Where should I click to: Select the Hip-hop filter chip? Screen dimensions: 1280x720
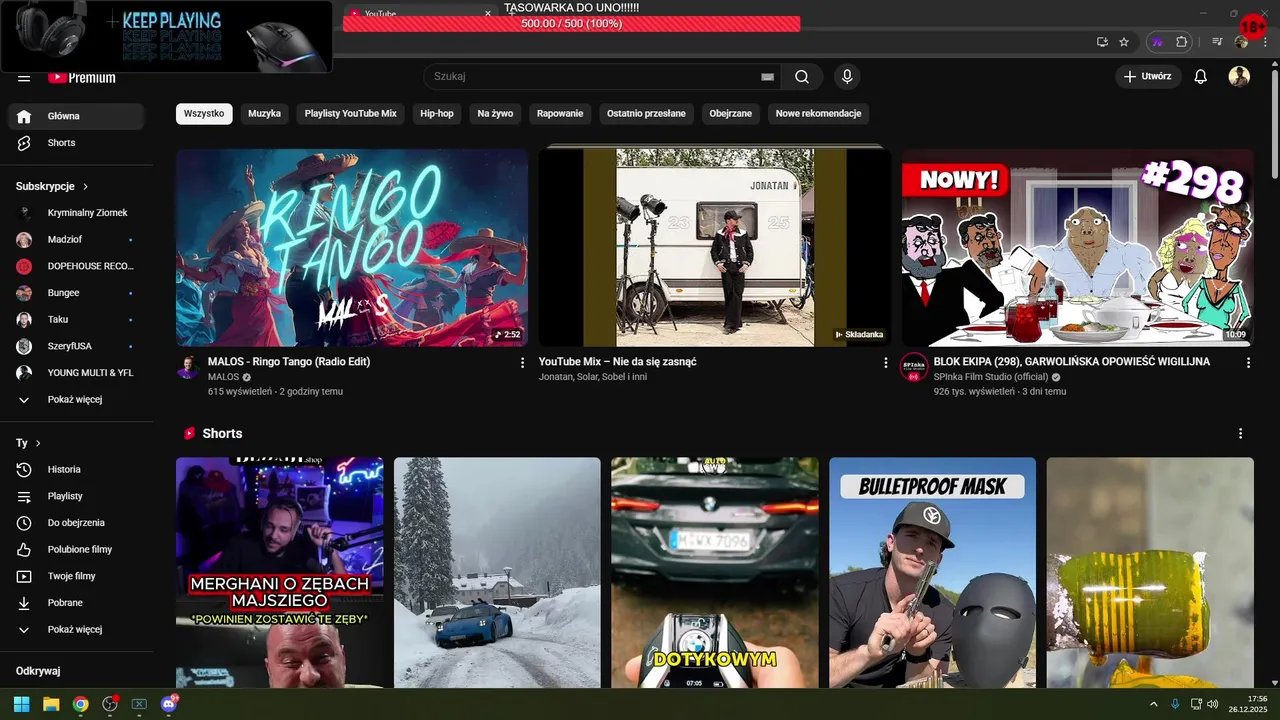(437, 114)
